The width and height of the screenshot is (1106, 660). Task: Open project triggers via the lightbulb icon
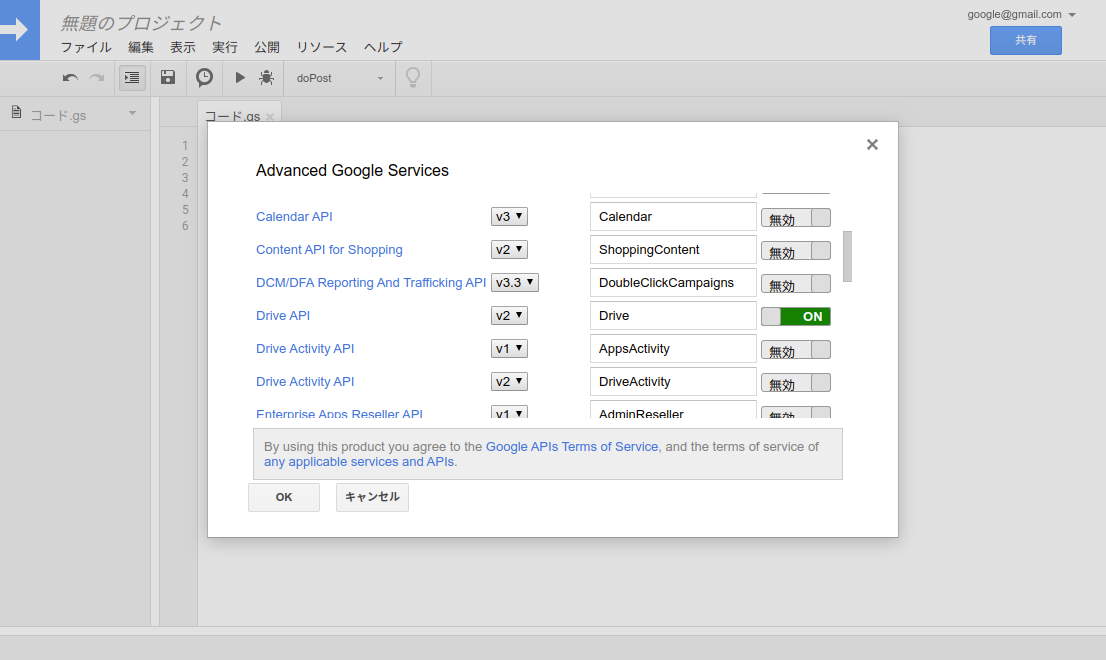(412, 77)
